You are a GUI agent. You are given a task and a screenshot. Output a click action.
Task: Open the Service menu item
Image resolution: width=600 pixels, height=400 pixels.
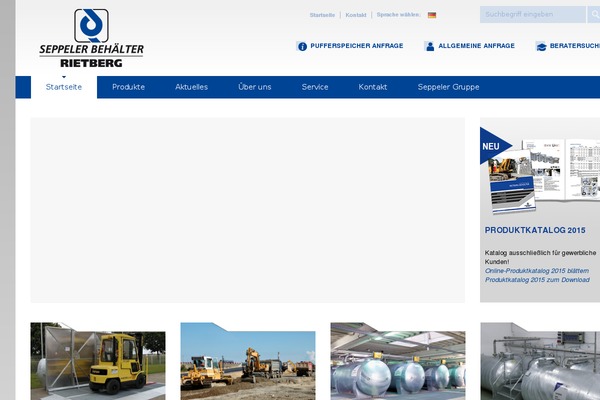click(x=315, y=87)
